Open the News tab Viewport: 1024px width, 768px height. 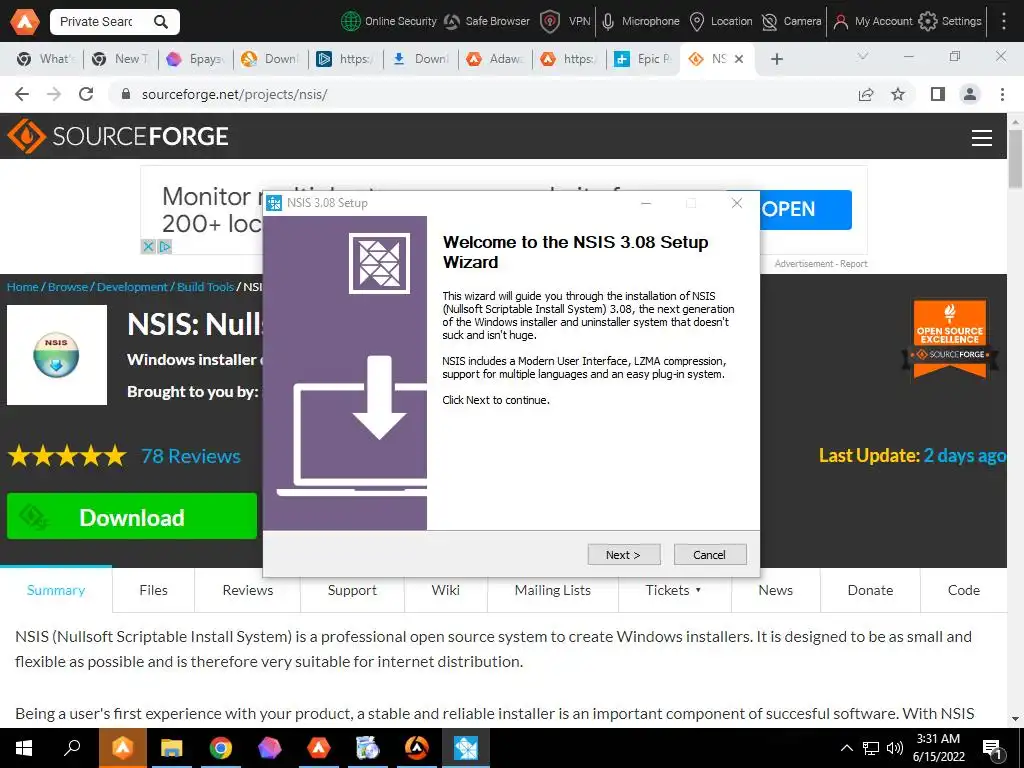(775, 590)
